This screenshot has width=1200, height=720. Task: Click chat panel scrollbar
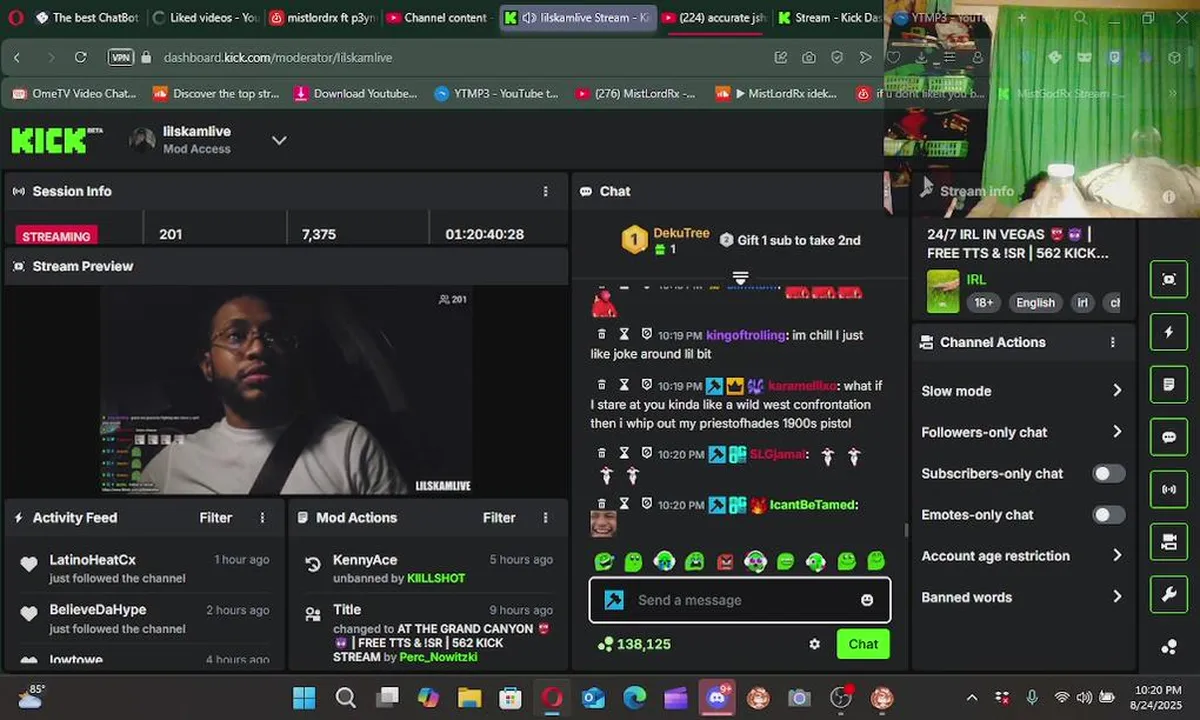tap(907, 530)
